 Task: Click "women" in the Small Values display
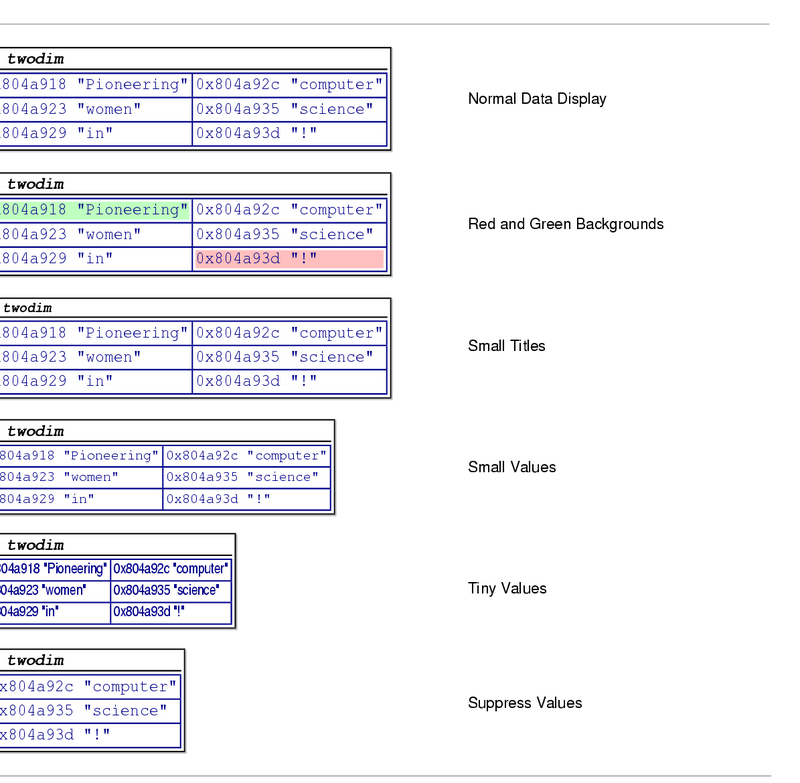point(81,477)
